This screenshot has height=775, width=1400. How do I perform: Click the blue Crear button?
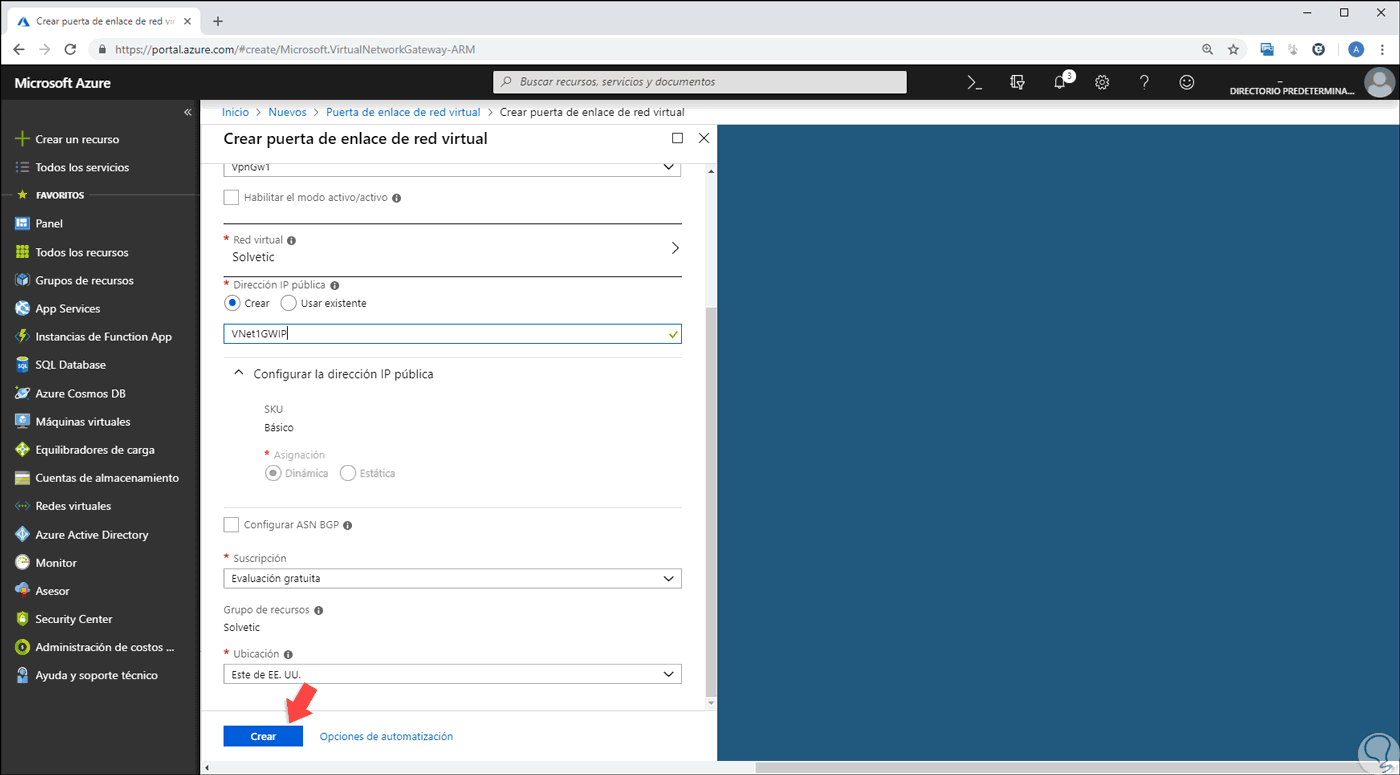point(263,736)
